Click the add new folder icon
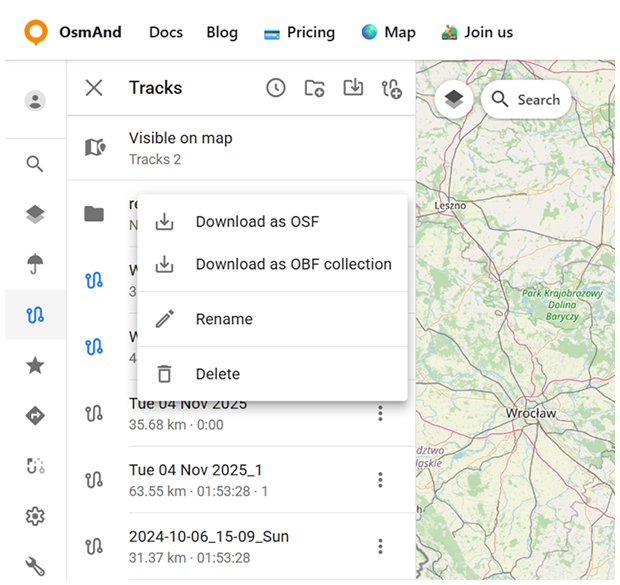This screenshot has height=585, width=620. pyautogui.click(x=314, y=88)
